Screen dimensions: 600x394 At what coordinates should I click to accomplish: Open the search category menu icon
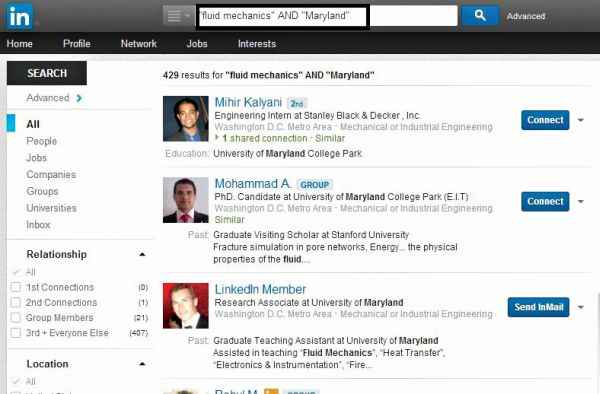coord(178,16)
